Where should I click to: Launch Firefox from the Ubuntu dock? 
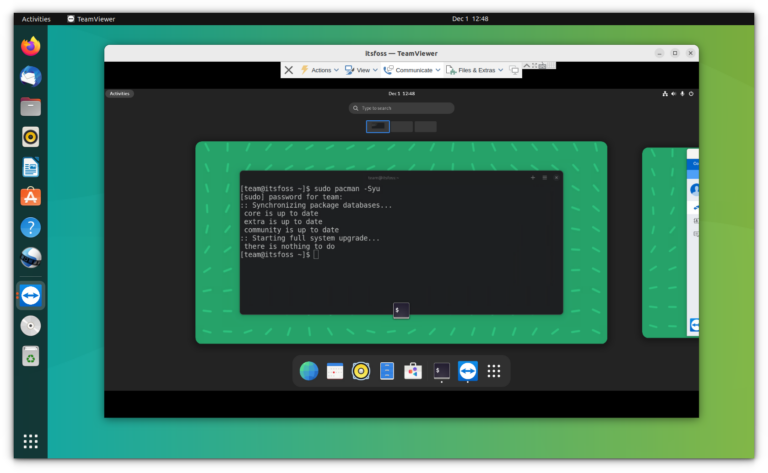tap(31, 46)
